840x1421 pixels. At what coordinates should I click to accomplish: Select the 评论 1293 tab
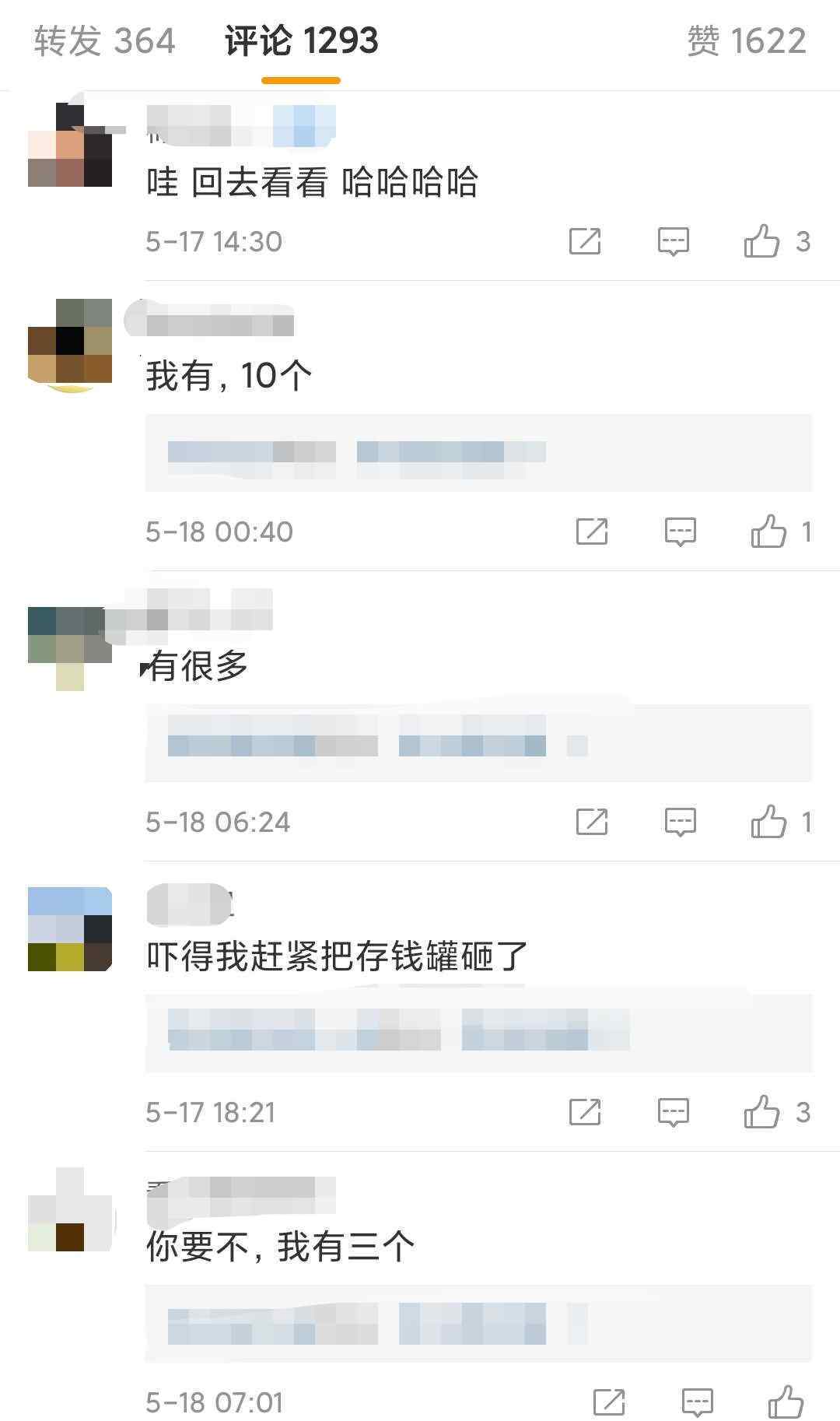coord(301,40)
